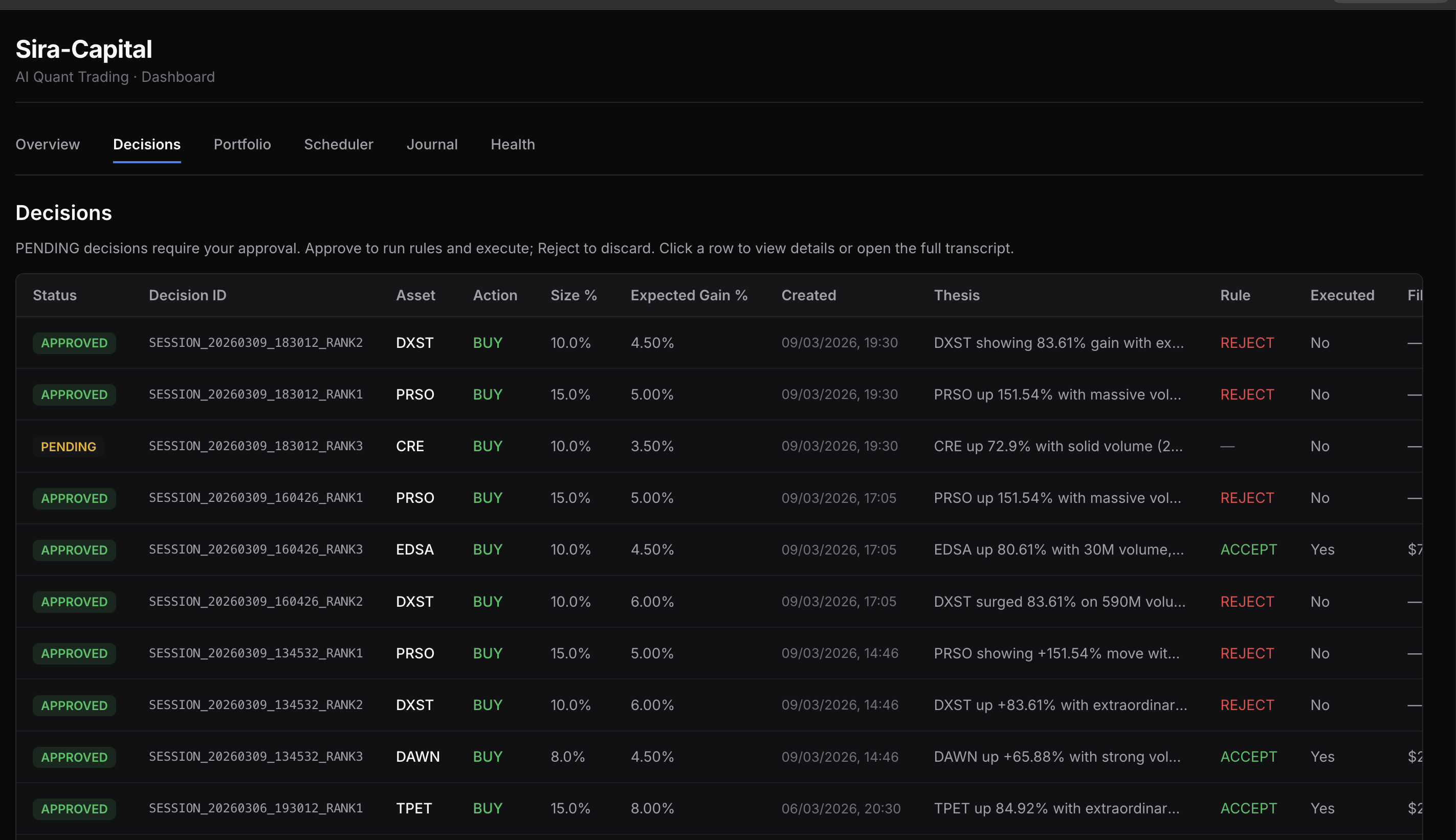
Task: Select the Decisions tab
Action: coord(146,144)
